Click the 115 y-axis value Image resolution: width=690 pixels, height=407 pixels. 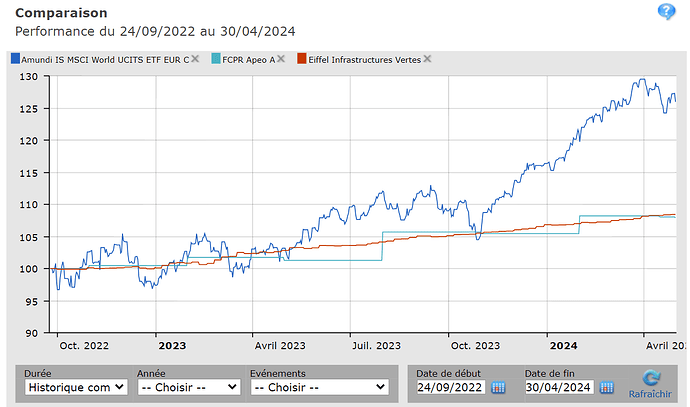point(28,173)
